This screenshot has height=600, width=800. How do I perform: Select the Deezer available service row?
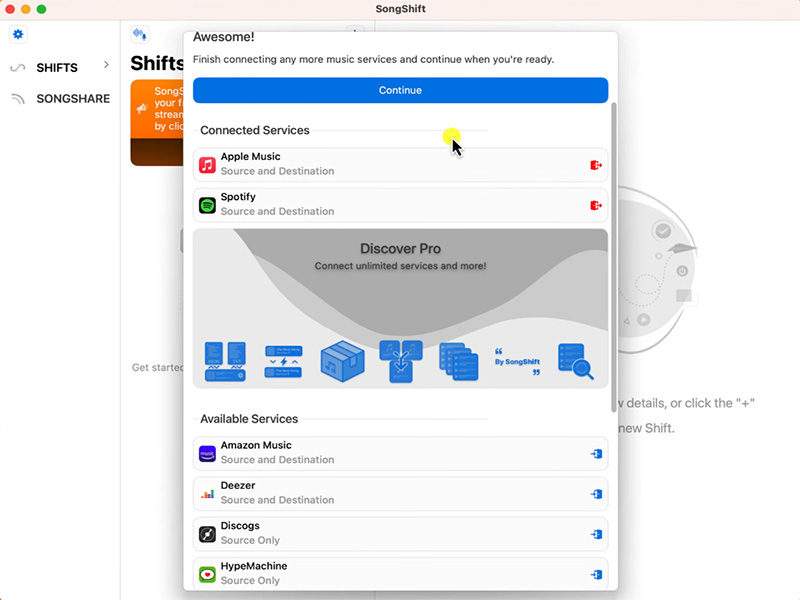pyautogui.click(x=401, y=494)
